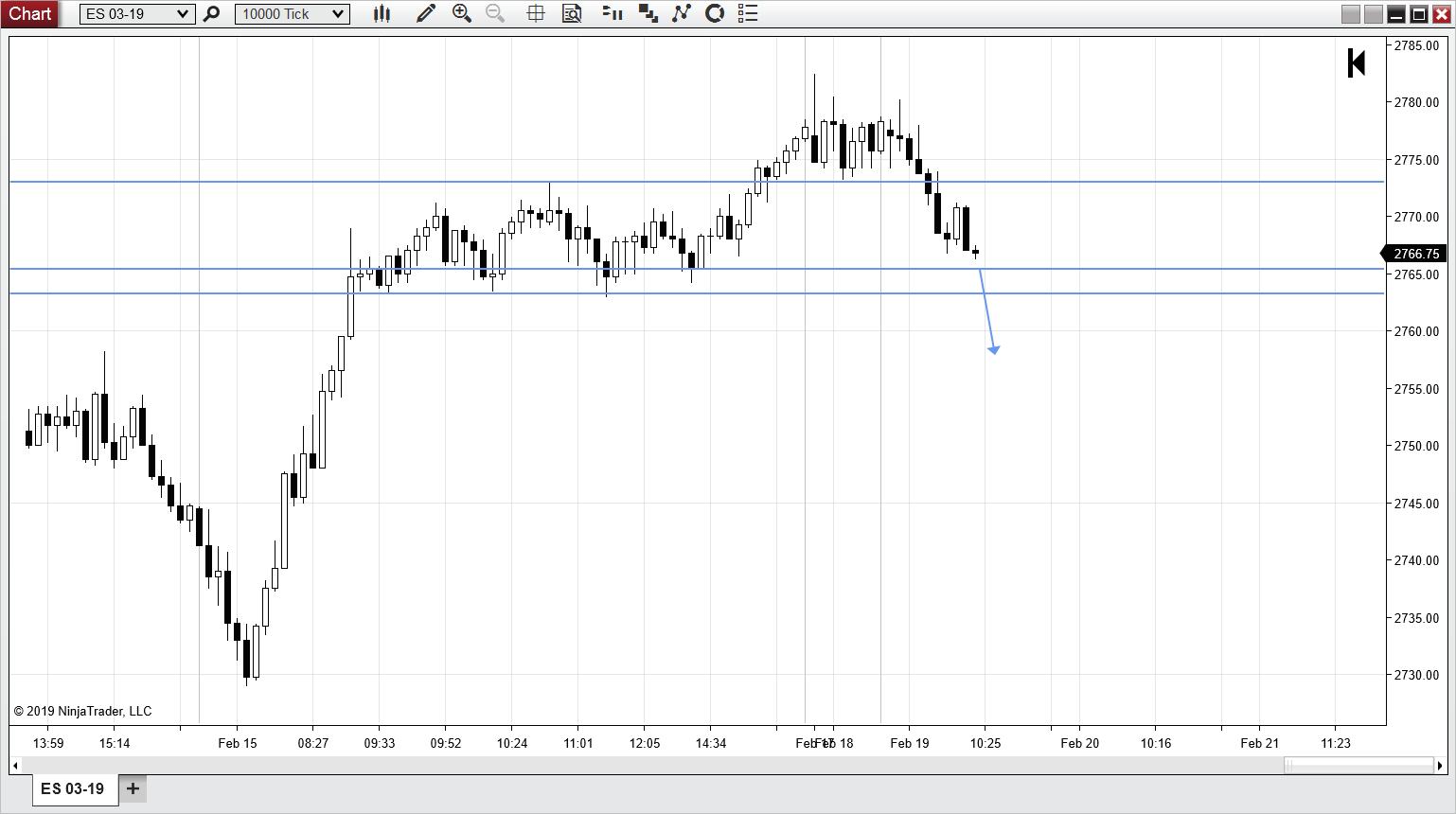Viewport: 1456px width, 814px height.
Task: Click the scrollbar right arrow
Action: (x=1440, y=765)
